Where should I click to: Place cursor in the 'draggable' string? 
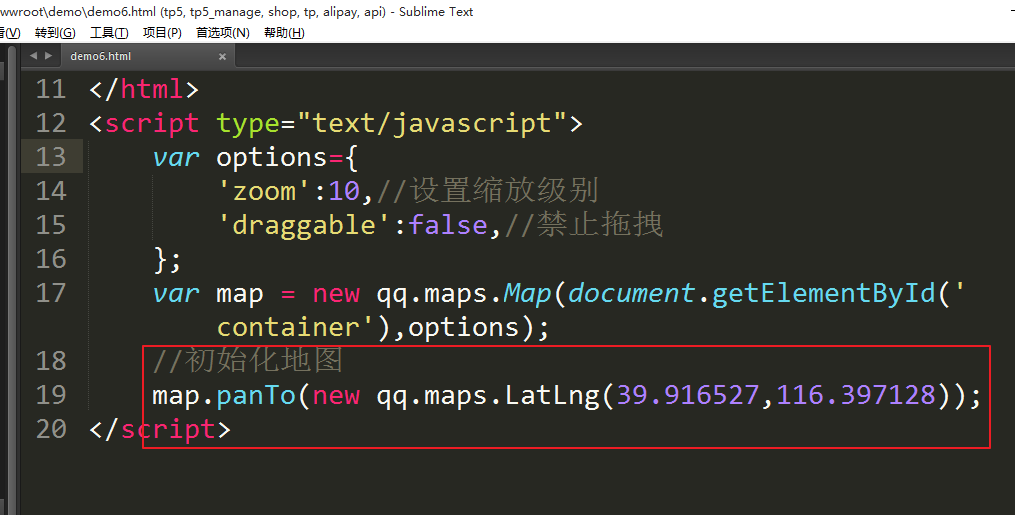coord(305,225)
